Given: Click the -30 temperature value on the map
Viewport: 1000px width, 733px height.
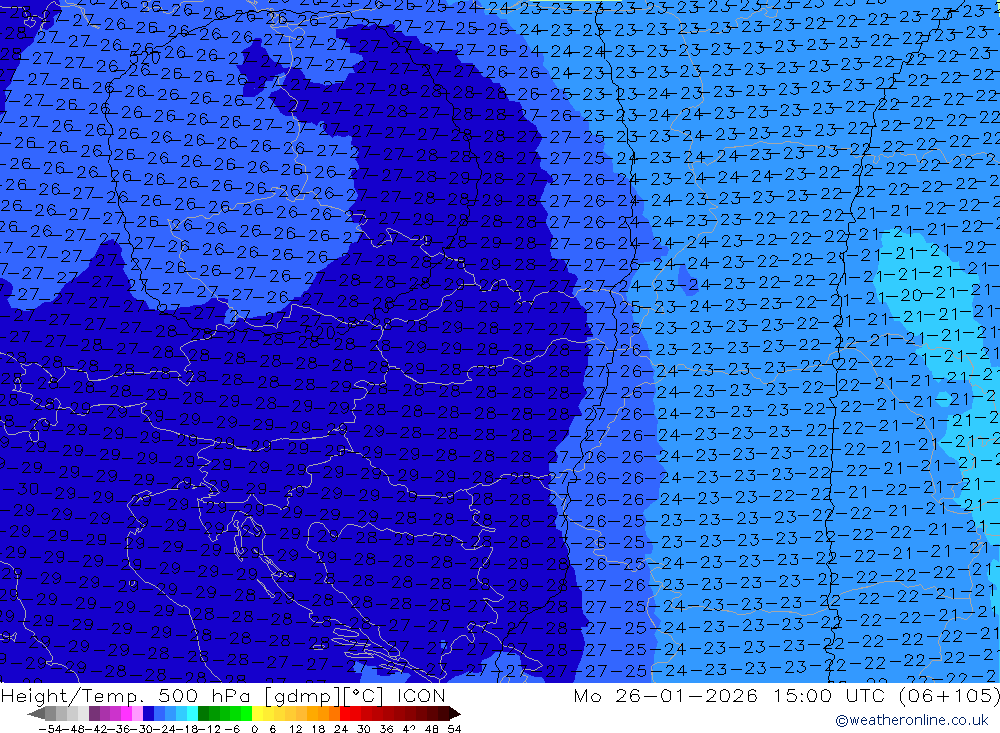Looking at the screenshot, I should click(19, 489).
